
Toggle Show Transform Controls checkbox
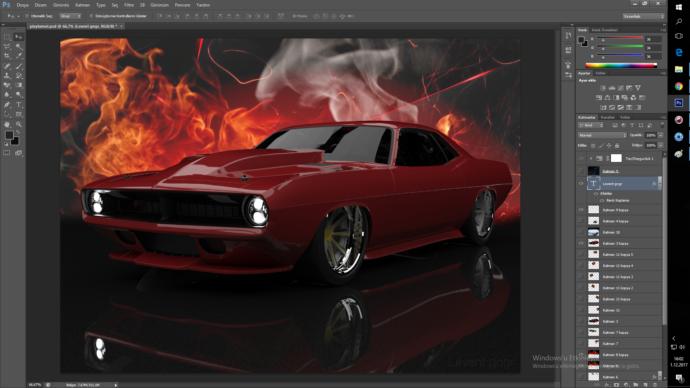(x=91, y=16)
